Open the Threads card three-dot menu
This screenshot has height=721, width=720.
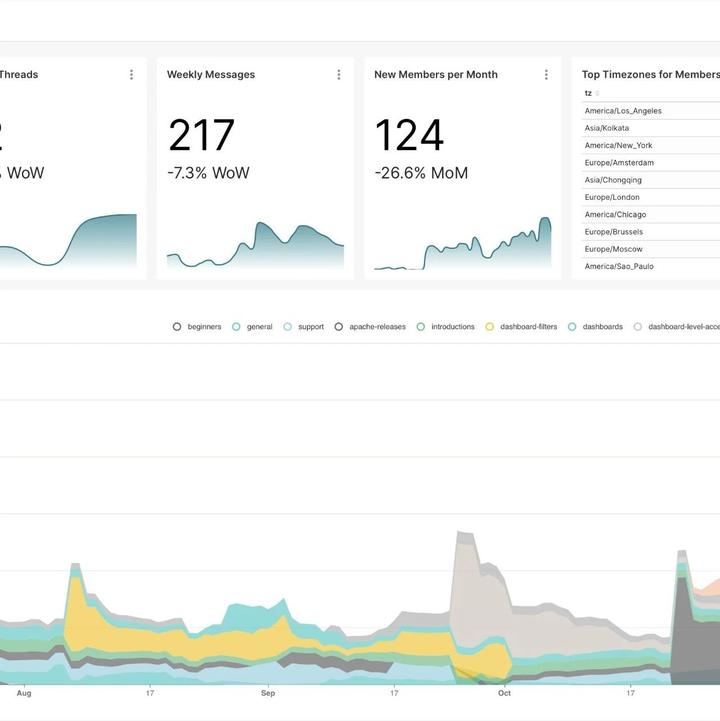(131, 74)
